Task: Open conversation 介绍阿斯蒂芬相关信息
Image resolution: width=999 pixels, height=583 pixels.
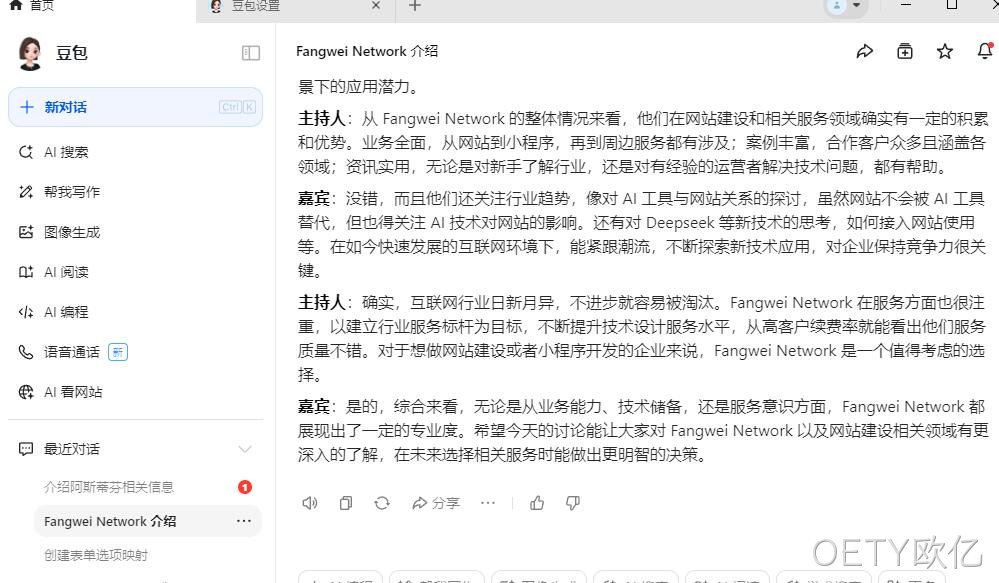Action: tap(109, 487)
